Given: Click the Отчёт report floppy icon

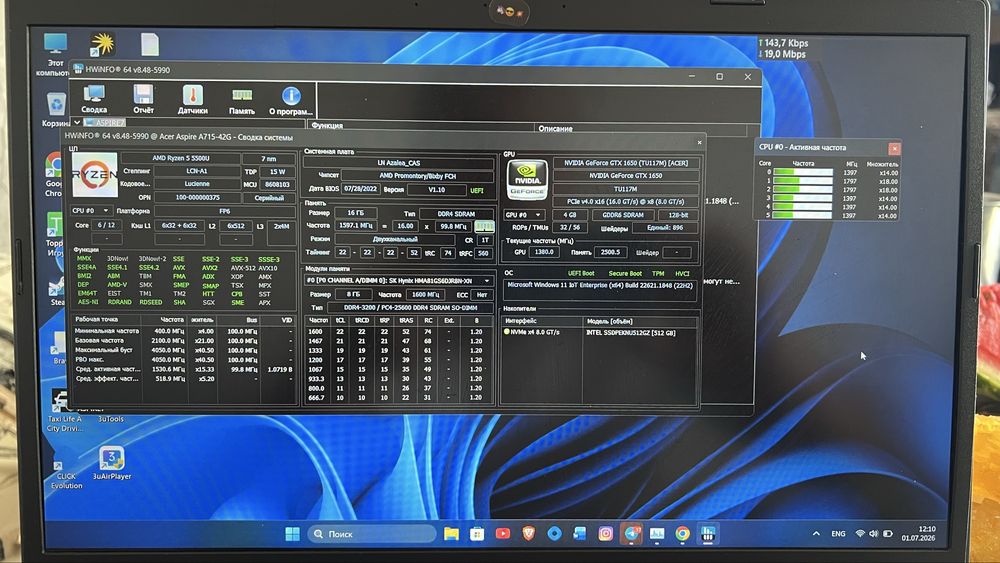Looking at the screenshot, I should [143, 99].
